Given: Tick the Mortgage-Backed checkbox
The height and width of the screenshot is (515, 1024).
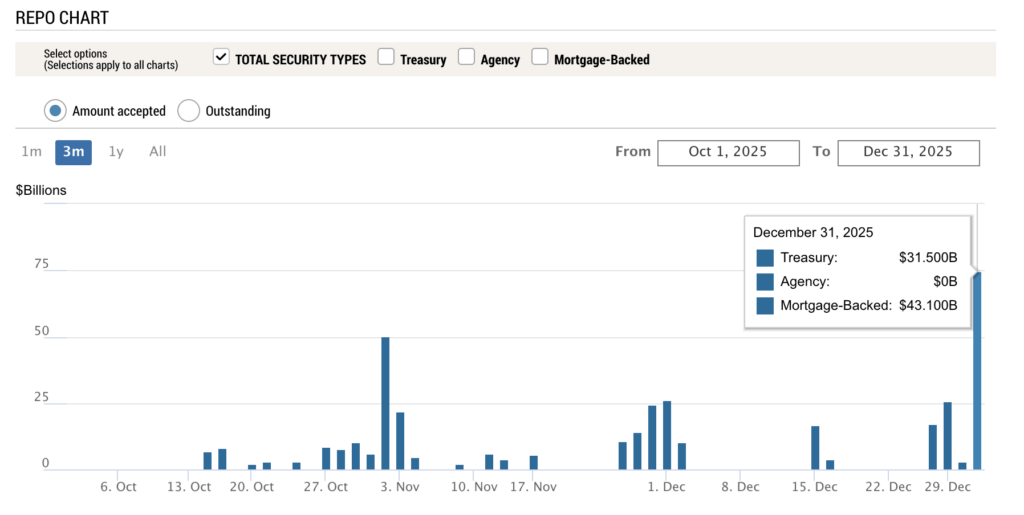Looking at the screenshot, I should (x=540, y=58).
